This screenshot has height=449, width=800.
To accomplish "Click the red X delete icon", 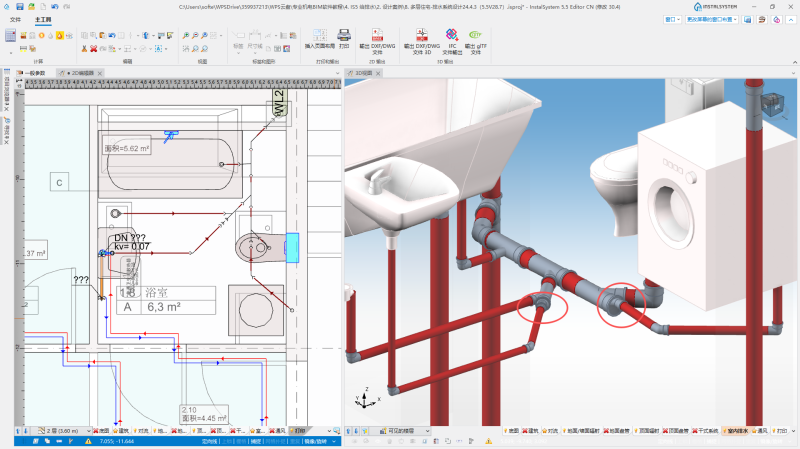I will 93,48.
